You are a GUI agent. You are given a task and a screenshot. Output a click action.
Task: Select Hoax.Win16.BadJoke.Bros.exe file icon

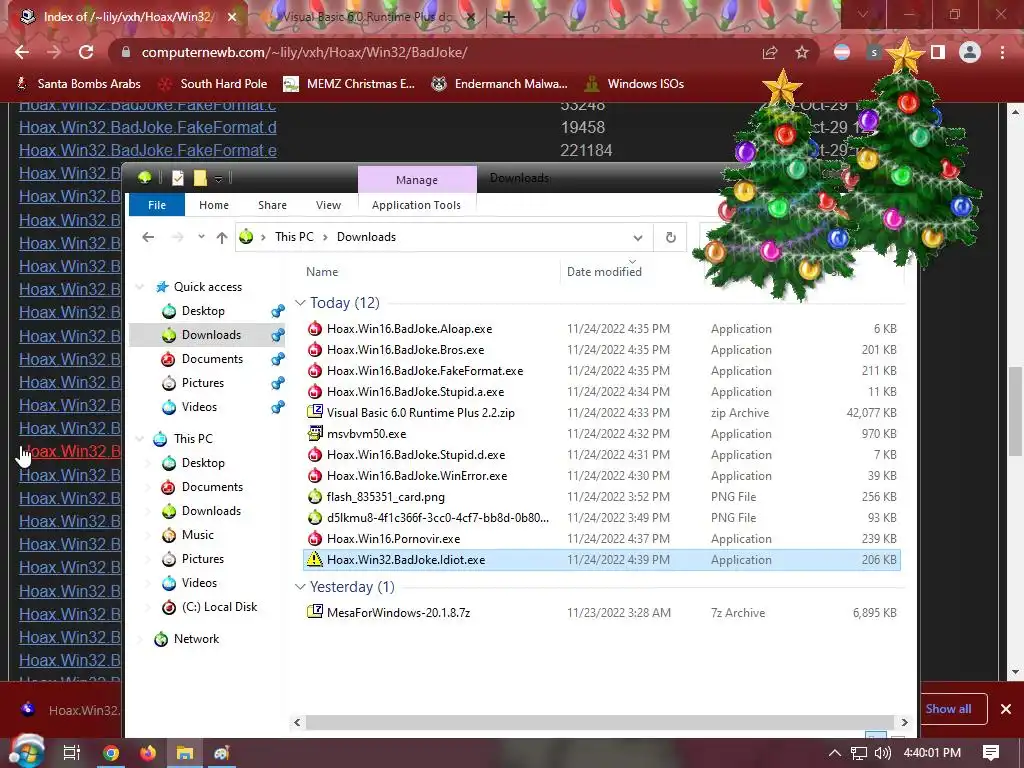click(x=315, y=349)
